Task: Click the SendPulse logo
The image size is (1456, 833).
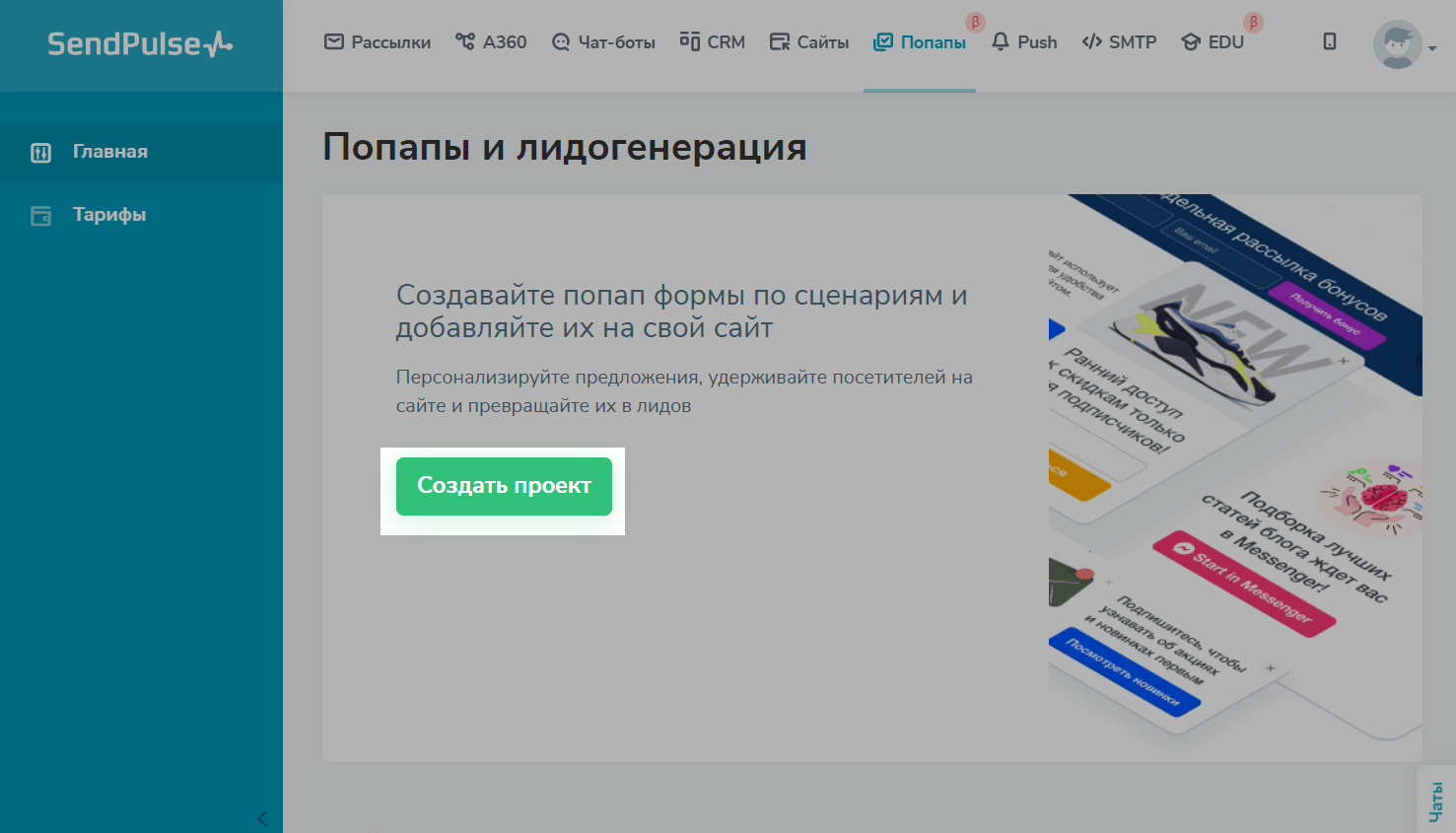Action: click(140, 44)
